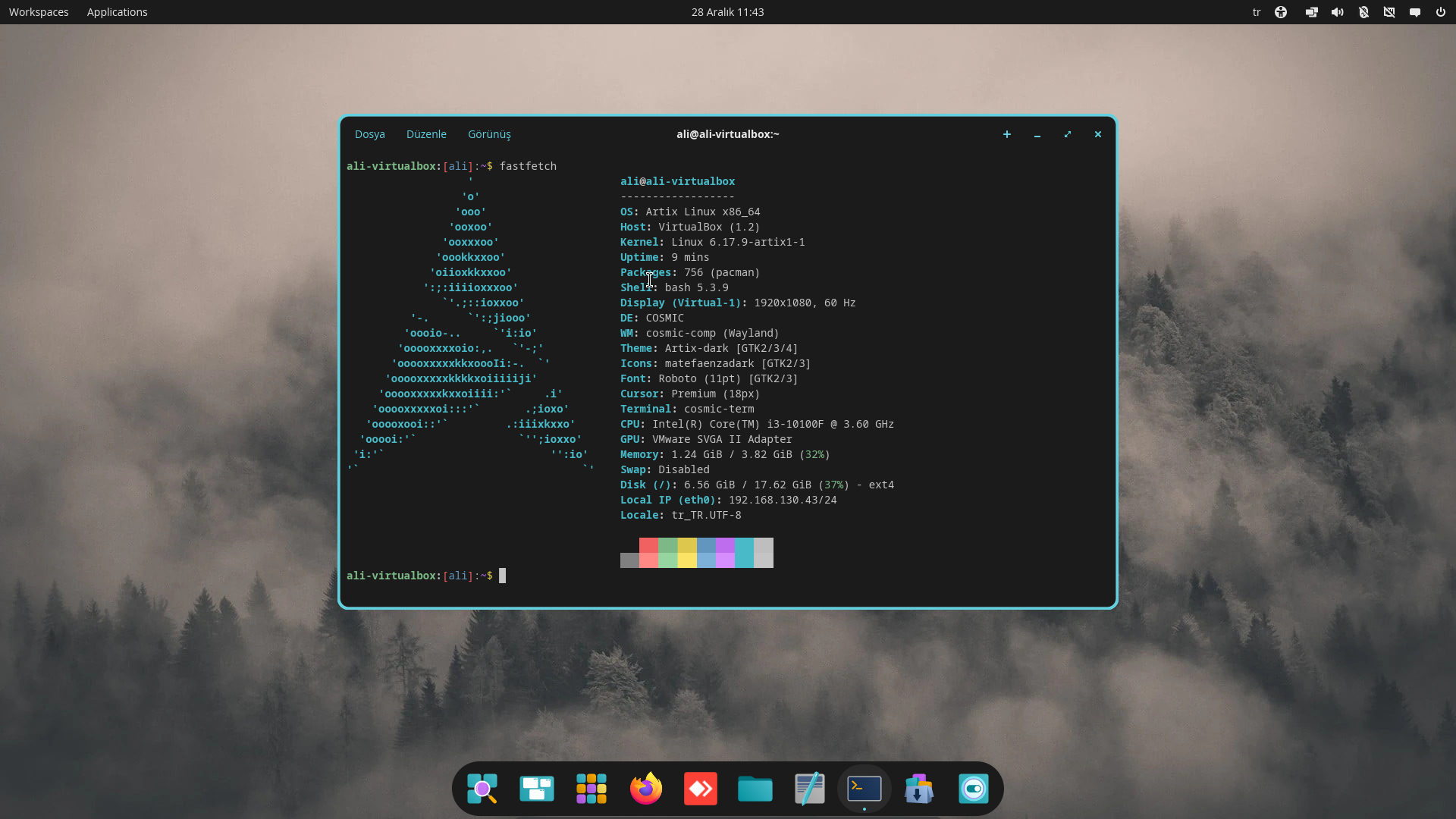Click the WM value 'cosmic-comp (Wayland)'
Image resolution: width=1456 pixels, height=819 pixels.
tap(712, 333)
